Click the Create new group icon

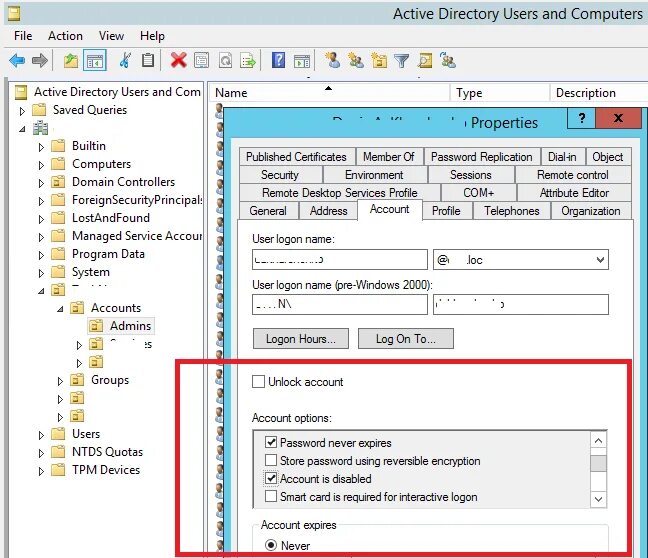click(356, 60)
